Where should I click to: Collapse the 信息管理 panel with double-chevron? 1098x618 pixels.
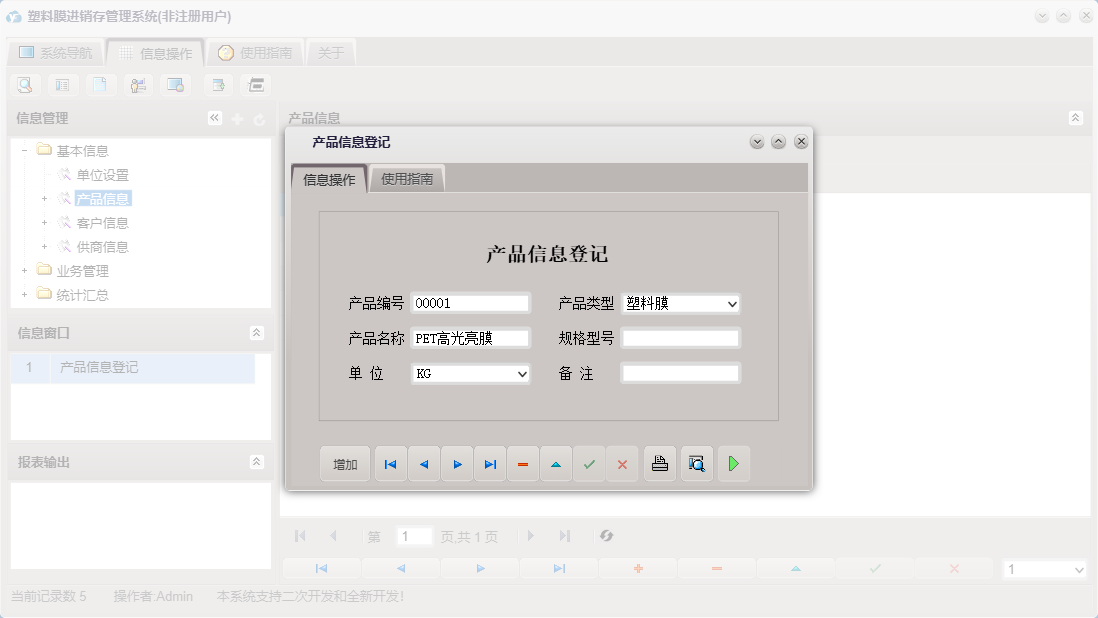tap(214, 117)
